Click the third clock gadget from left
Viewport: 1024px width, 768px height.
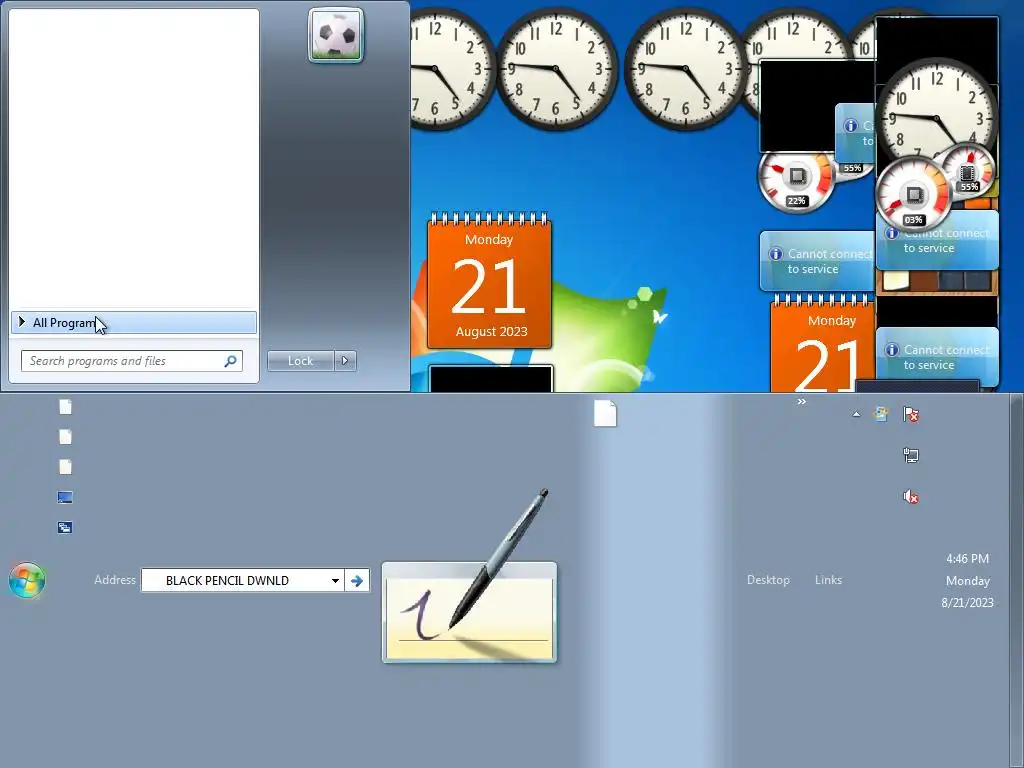[686, 69]
